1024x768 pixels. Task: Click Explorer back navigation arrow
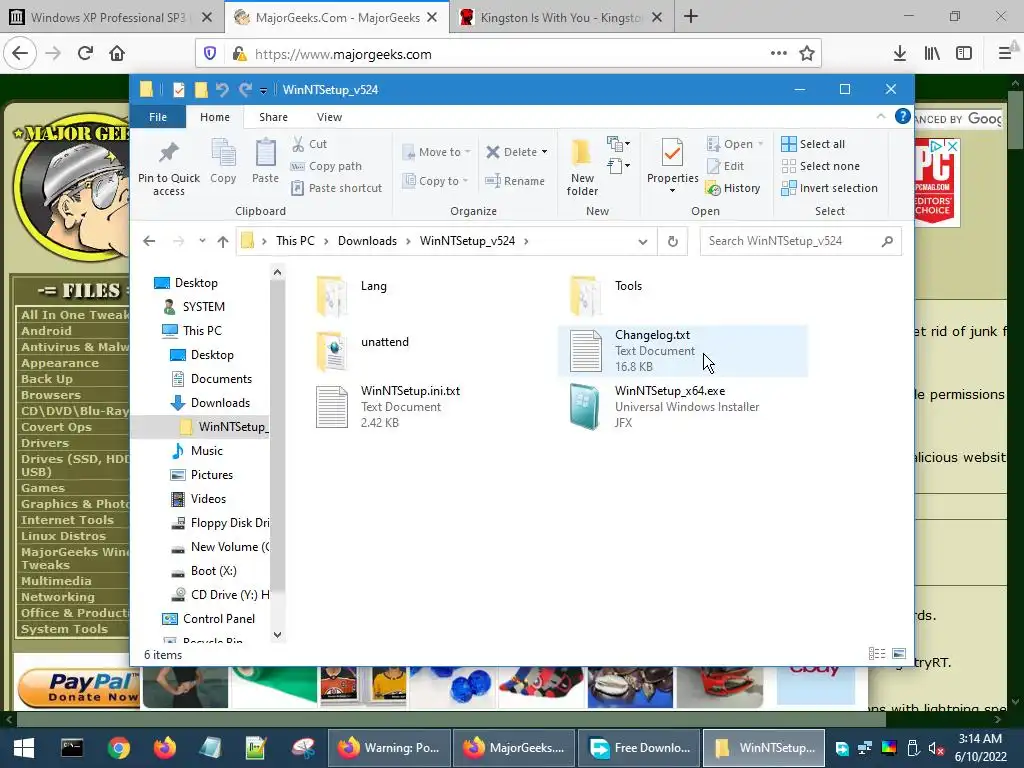coord(149,242)
